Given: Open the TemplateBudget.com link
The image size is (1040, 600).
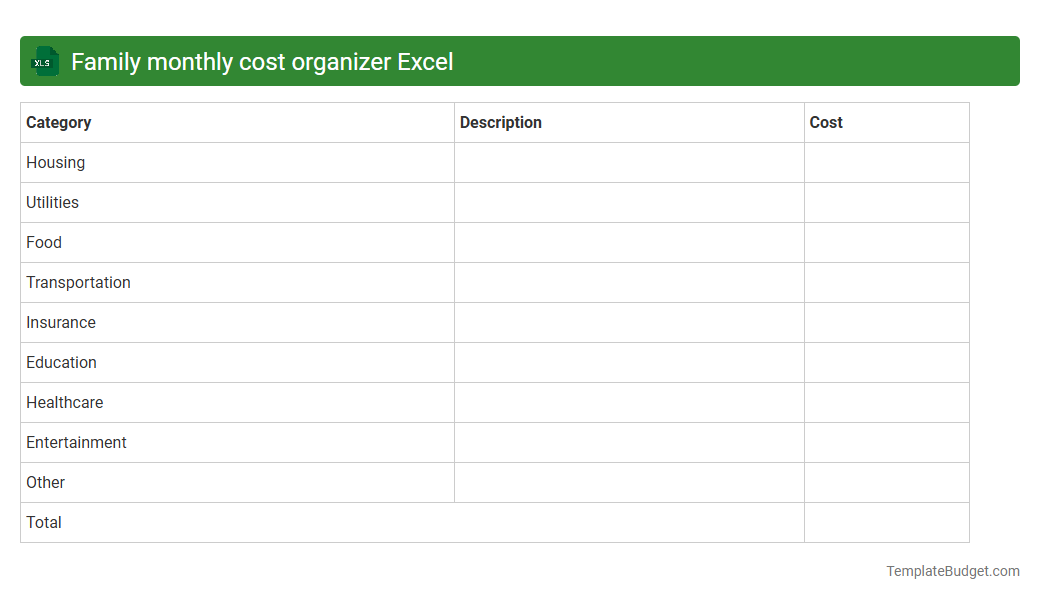Looking at the screenshot, I should coord(952,570).
